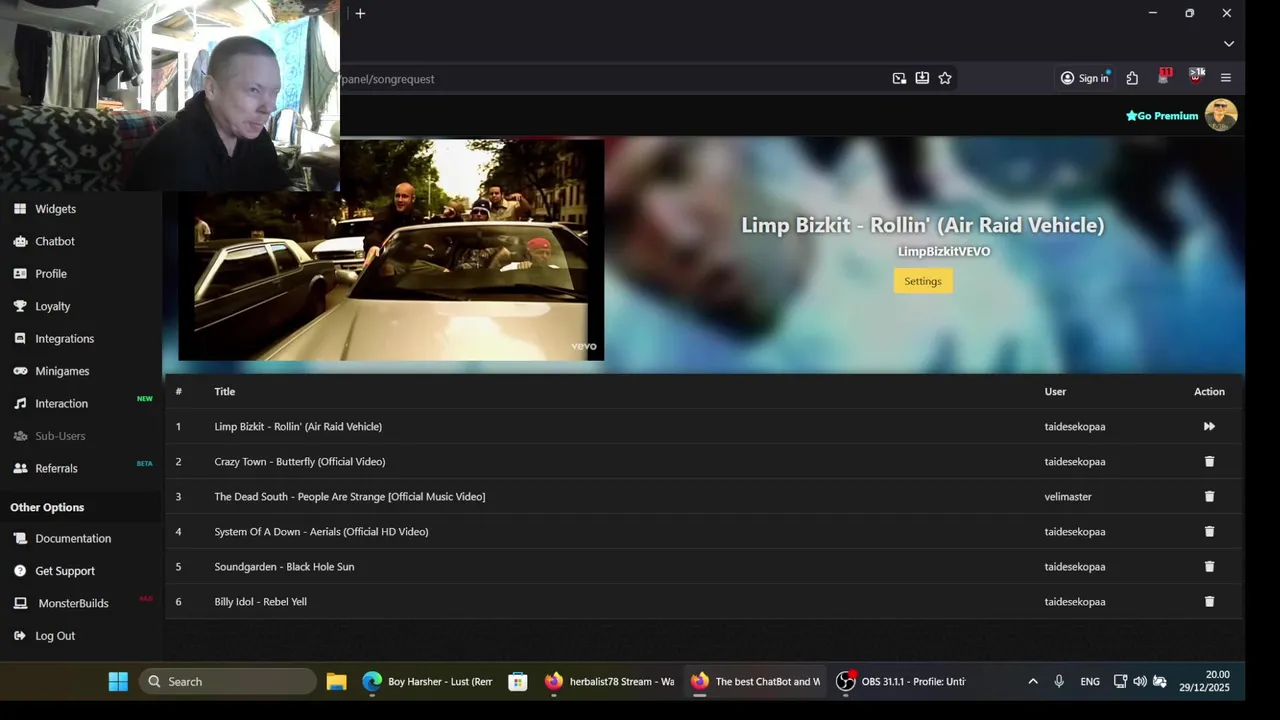Open Get Support link
Viewport: 1280px width, 720px height.
[x=65, y=571]
